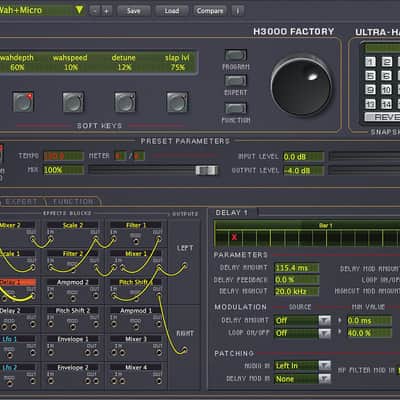Select snapshot 2
This screenshot has height=400, width=400.
[x=386, y=62]
